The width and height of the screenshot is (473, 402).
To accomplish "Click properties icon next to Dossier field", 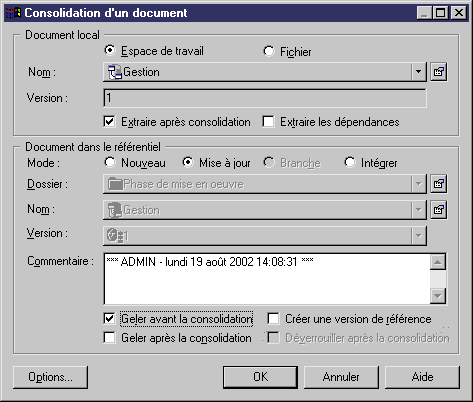I will coord(439,184).
